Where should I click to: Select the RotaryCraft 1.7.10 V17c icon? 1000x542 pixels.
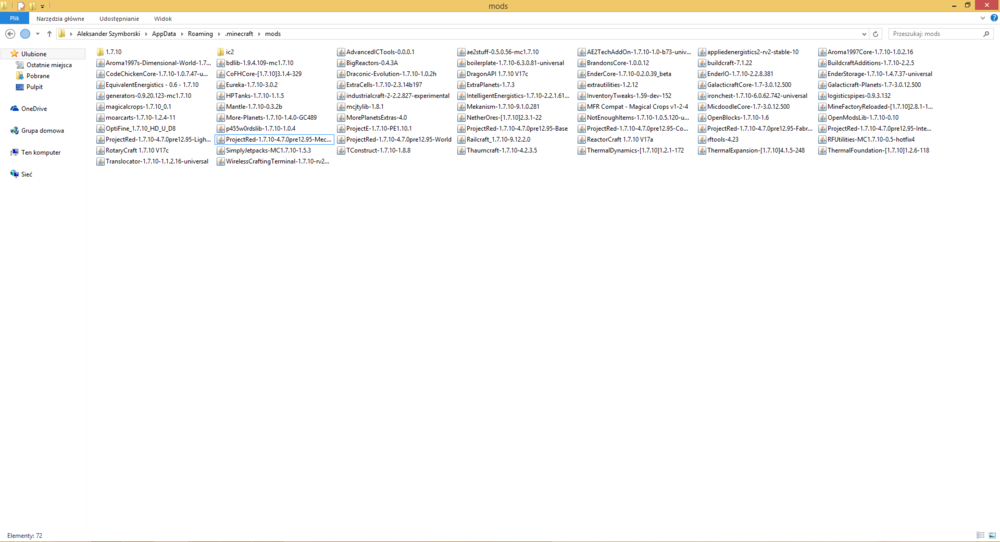pos(100,150)
